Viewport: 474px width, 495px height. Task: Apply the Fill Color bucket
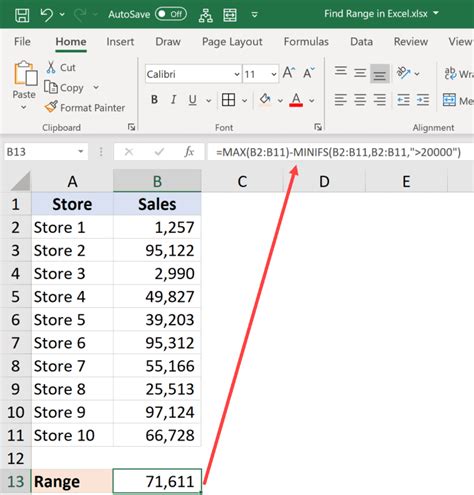coord(265,99)
